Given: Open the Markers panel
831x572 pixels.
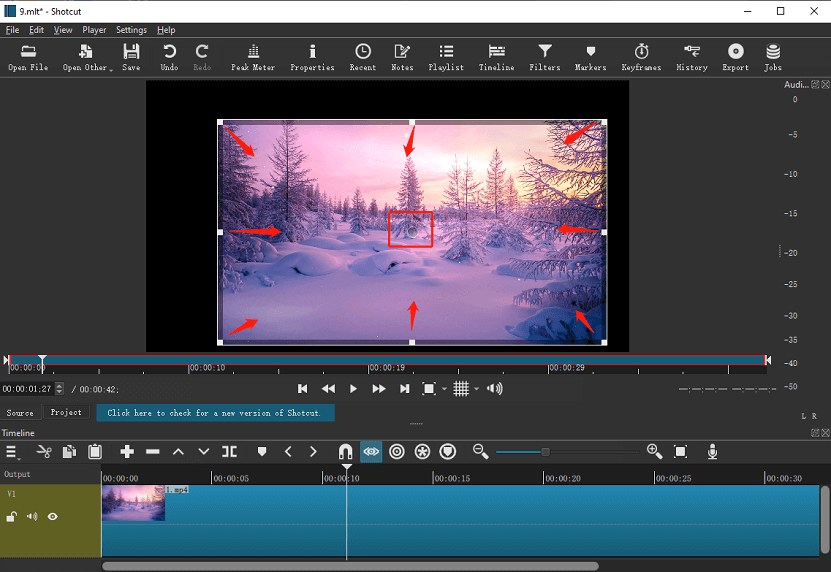Looking at the screenshot, I should coord(590,57).
